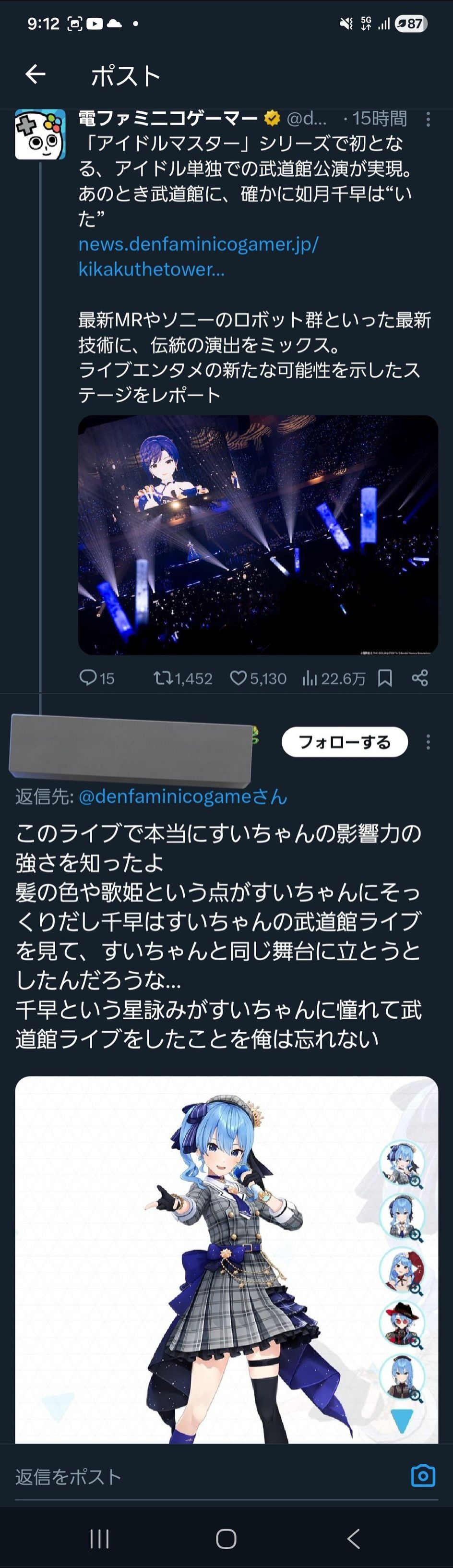This screenshot has height=1568, width=453.
Task: Bookmark the 電ファミニコゲーマー post
Action: (385, 677)
